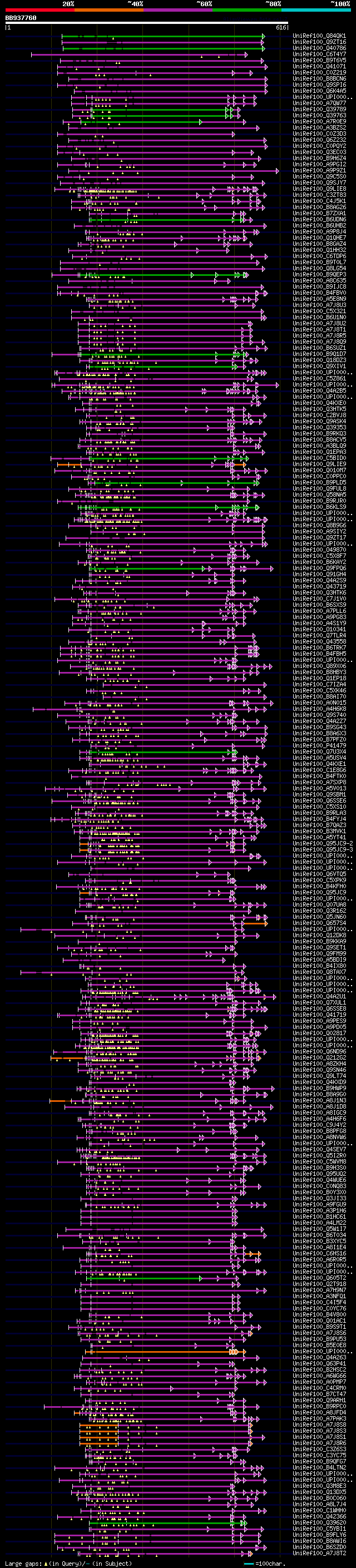Open the UniRef100_Q41071 hit label
Viewport: 356px width, 1568px height.
(x=319, y=66)
